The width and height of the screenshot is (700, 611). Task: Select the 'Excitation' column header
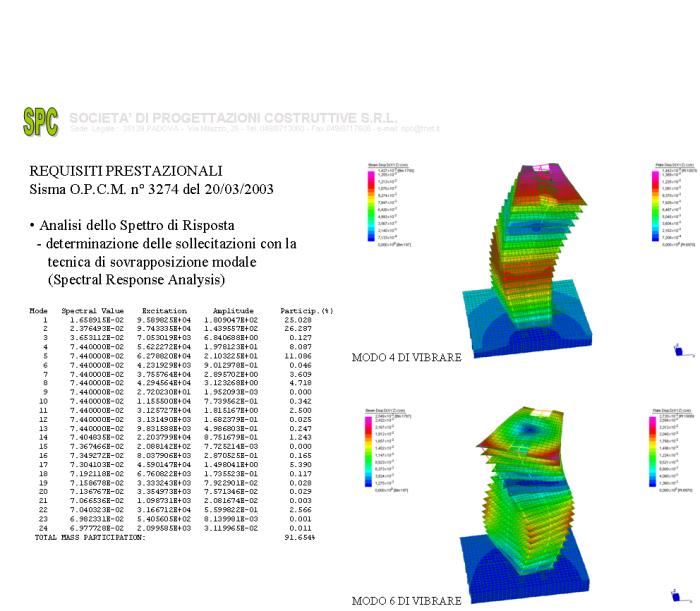tap(164, 310)
